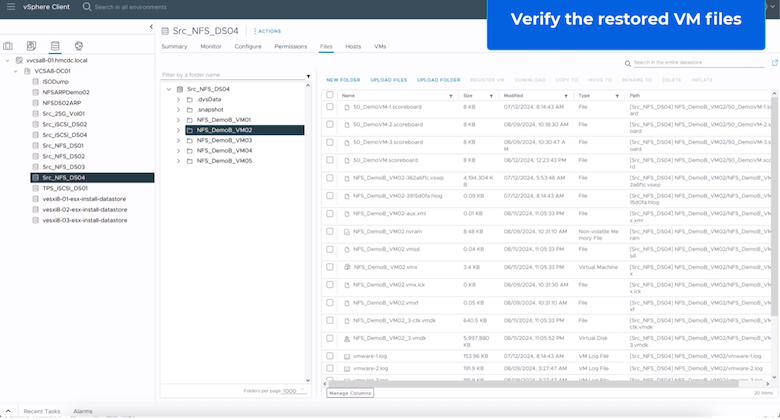
Task: Click the file list vertical scrollbar
Action: 774,200
